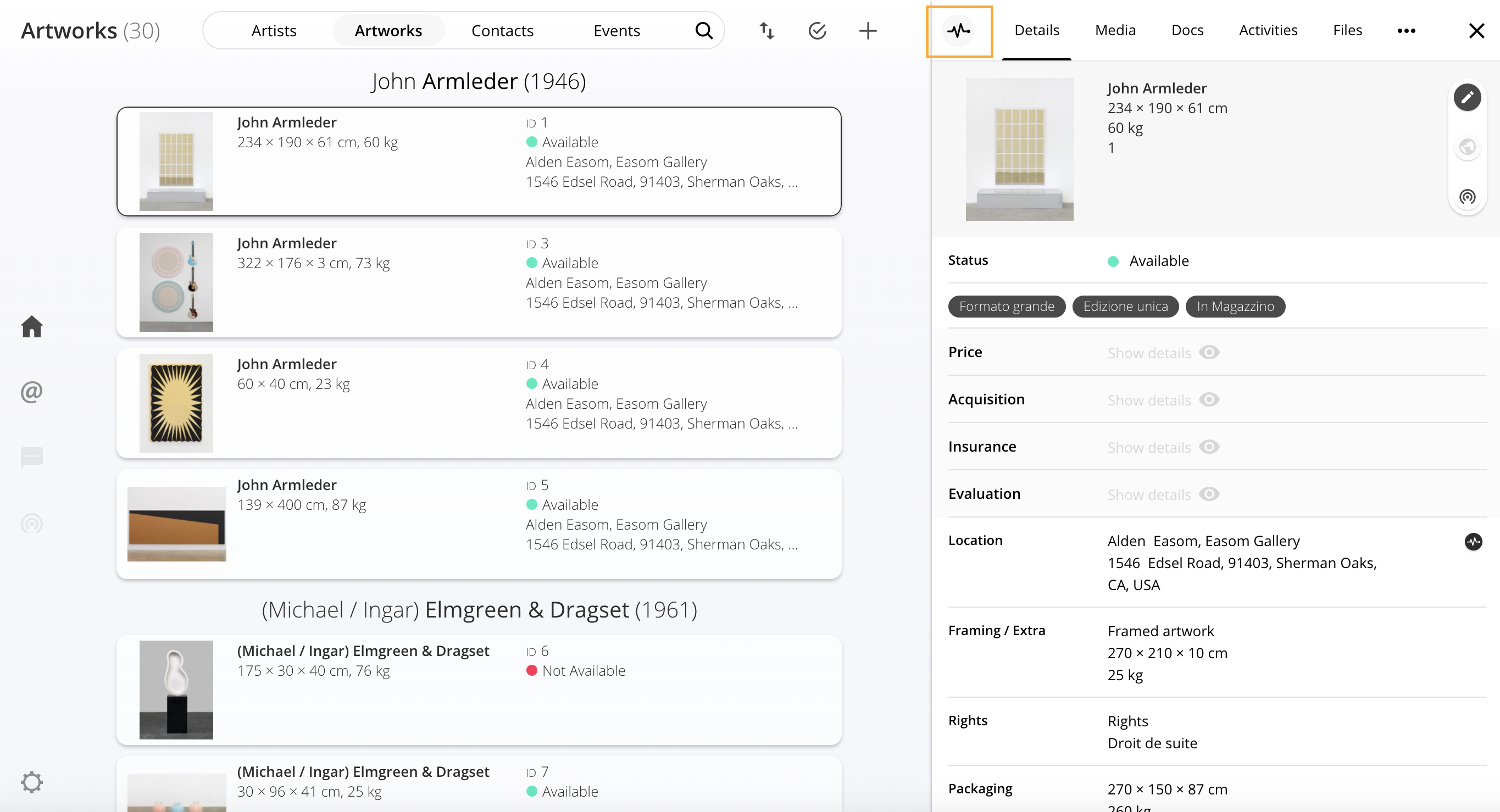
Task: Click Framed artwork text
Action: click(1160, 631)
